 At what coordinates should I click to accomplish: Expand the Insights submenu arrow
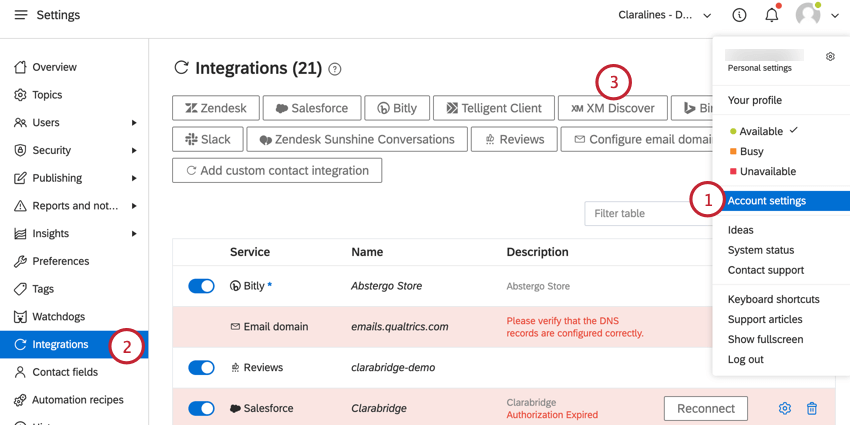click(x=134, y=234)
